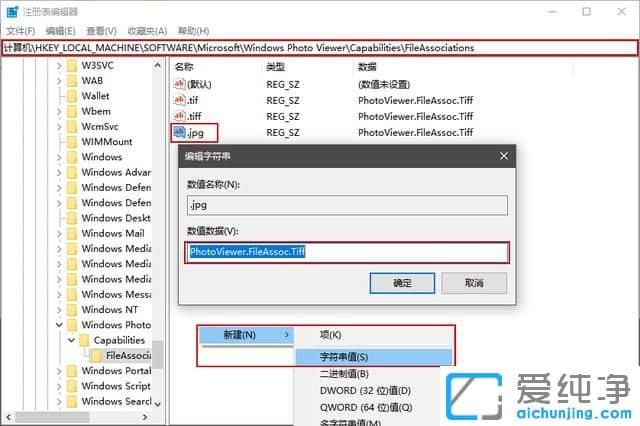Expand the Windows tree node

[x=59, y=157]
